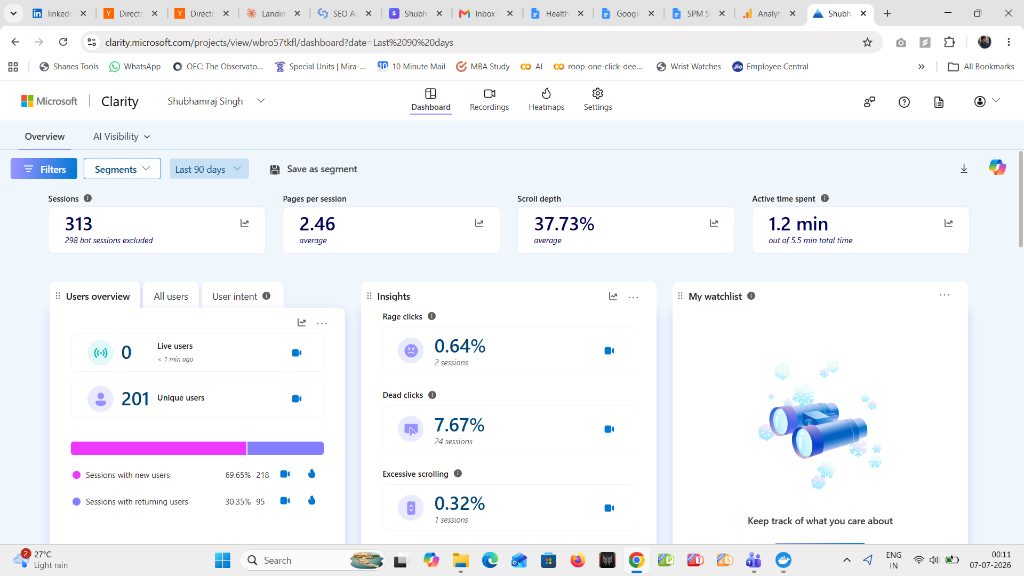Open the account profile menu

[986, 101]
